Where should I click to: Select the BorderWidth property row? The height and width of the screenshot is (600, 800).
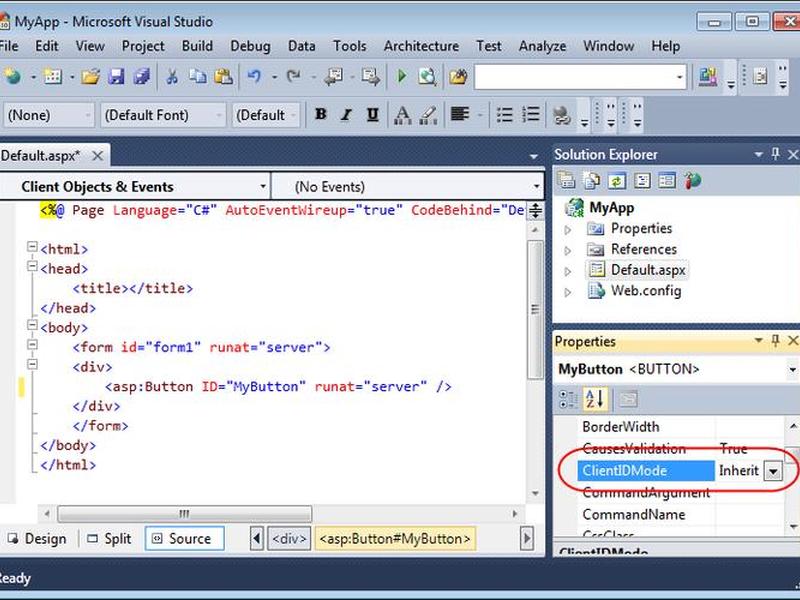681,427
